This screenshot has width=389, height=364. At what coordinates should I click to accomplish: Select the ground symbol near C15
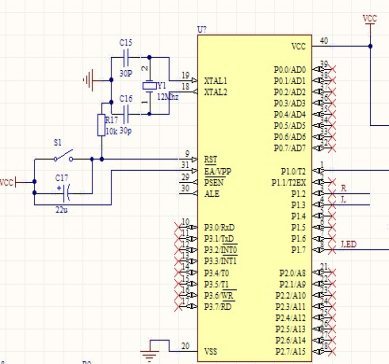(x=88, y=80)
